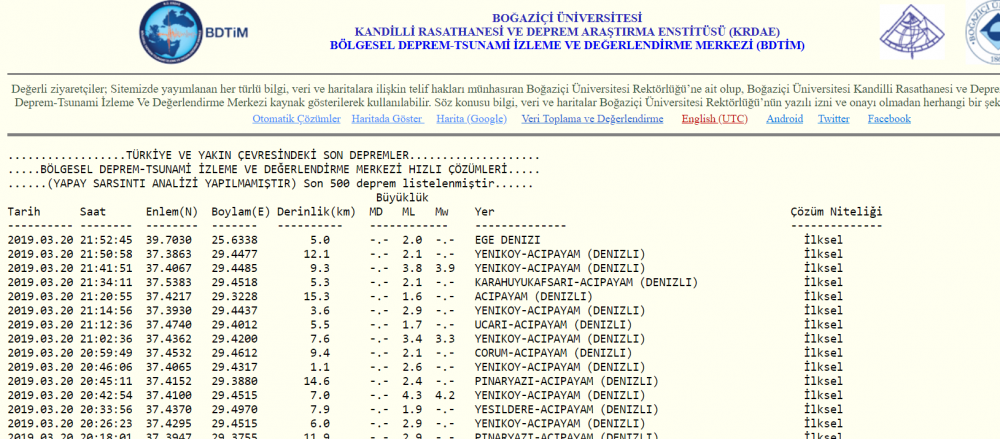
Task: Select UCARI-ACIPAYAM (DENIZLI) location
Action: (x=554, y=324)
